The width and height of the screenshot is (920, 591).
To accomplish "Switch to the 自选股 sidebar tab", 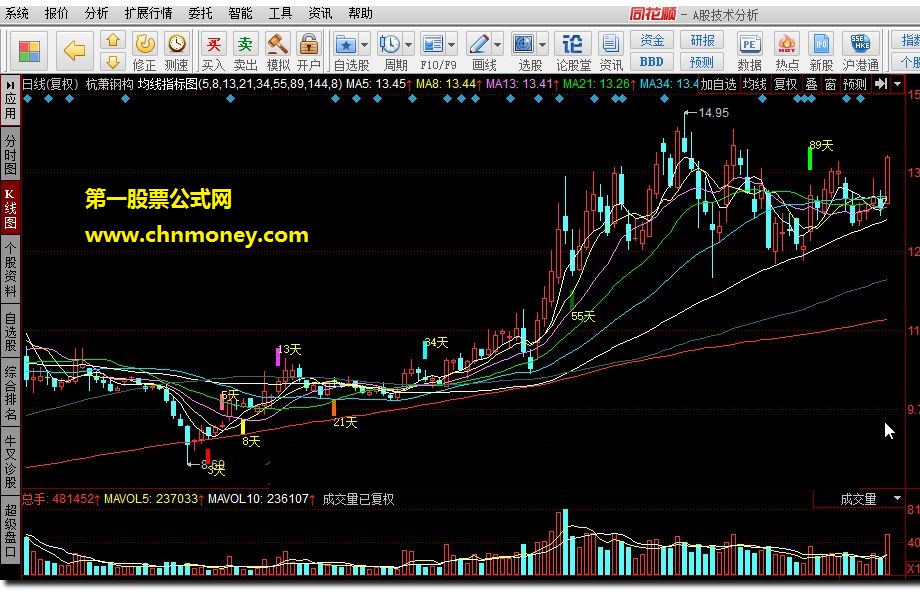I will pos(11,332).
